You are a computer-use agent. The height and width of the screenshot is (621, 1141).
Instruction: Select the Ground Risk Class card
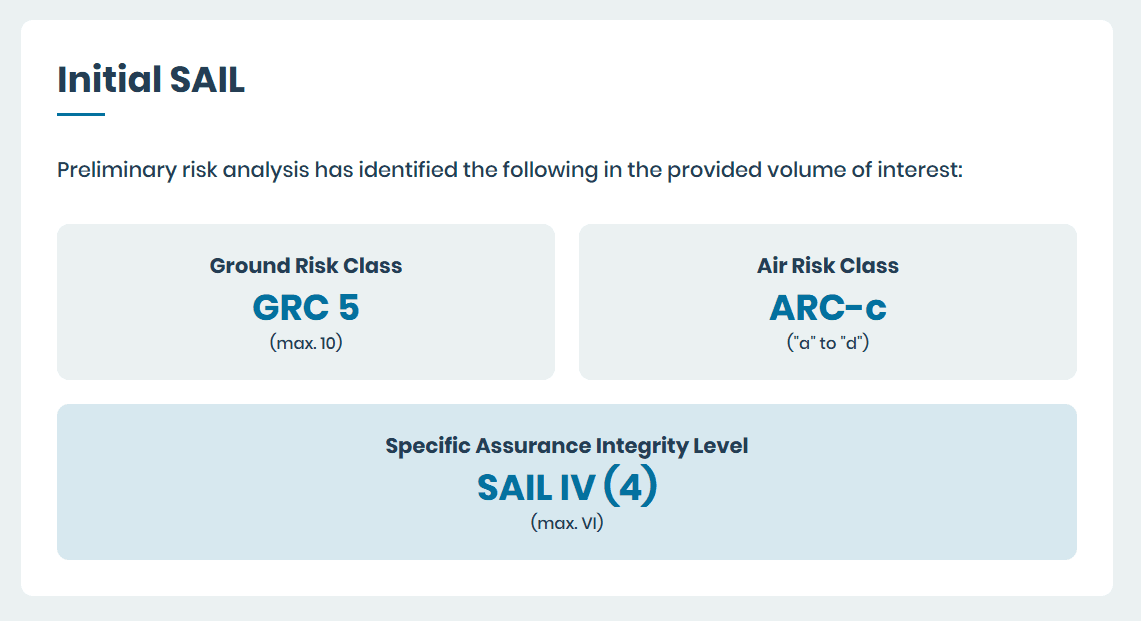[x=306, y=301]
